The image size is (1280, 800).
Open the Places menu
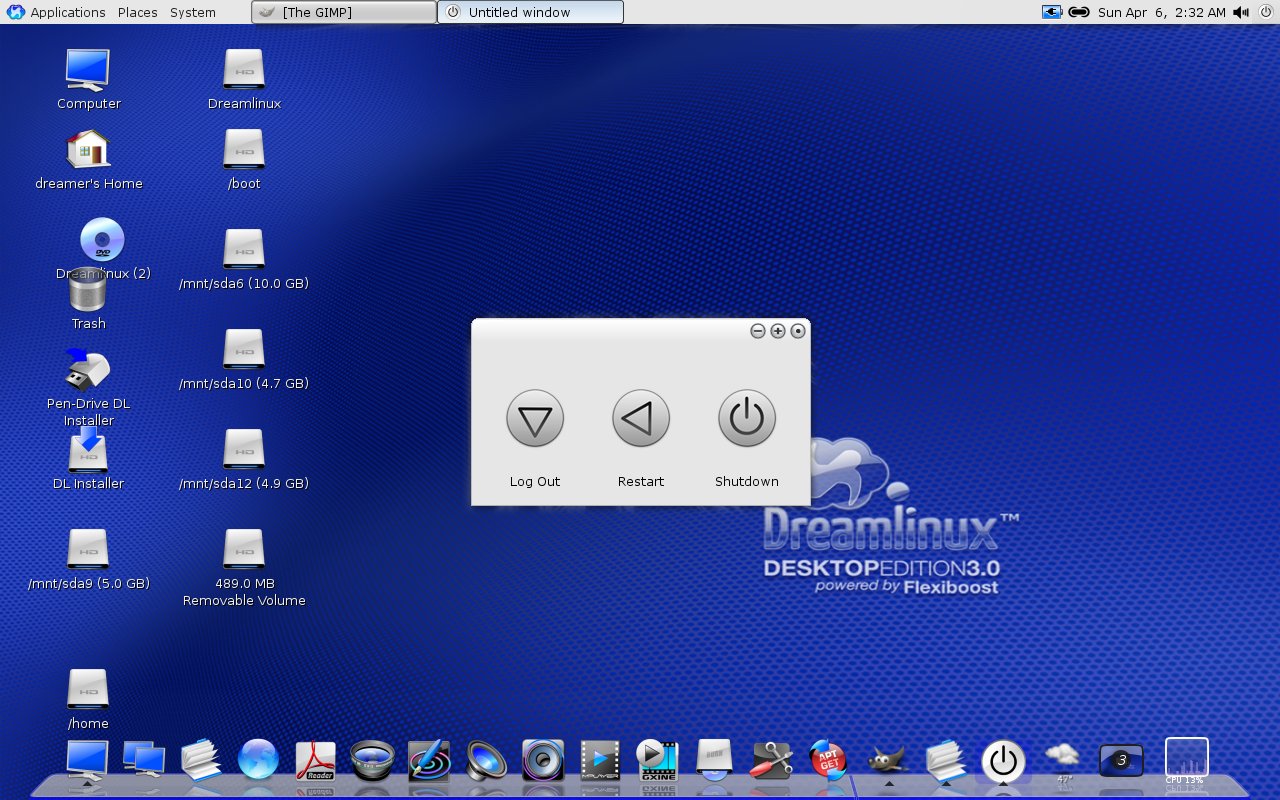(x=137, y=12)
